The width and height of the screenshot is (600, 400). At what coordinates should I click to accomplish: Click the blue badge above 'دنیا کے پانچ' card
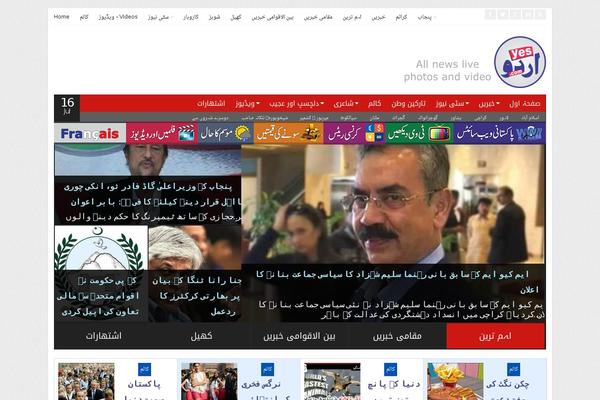[390, 369]
